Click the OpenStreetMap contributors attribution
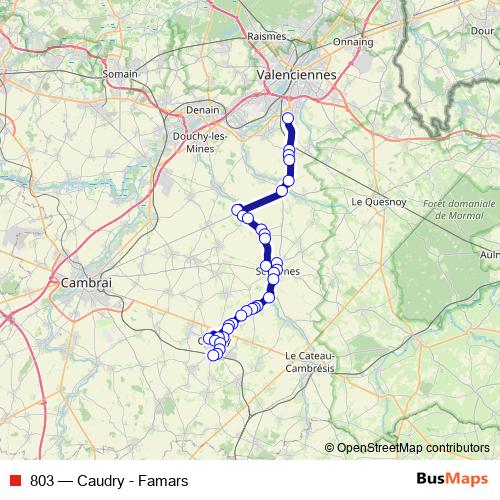Screen dimensions: 500x500 click(407, 448)
